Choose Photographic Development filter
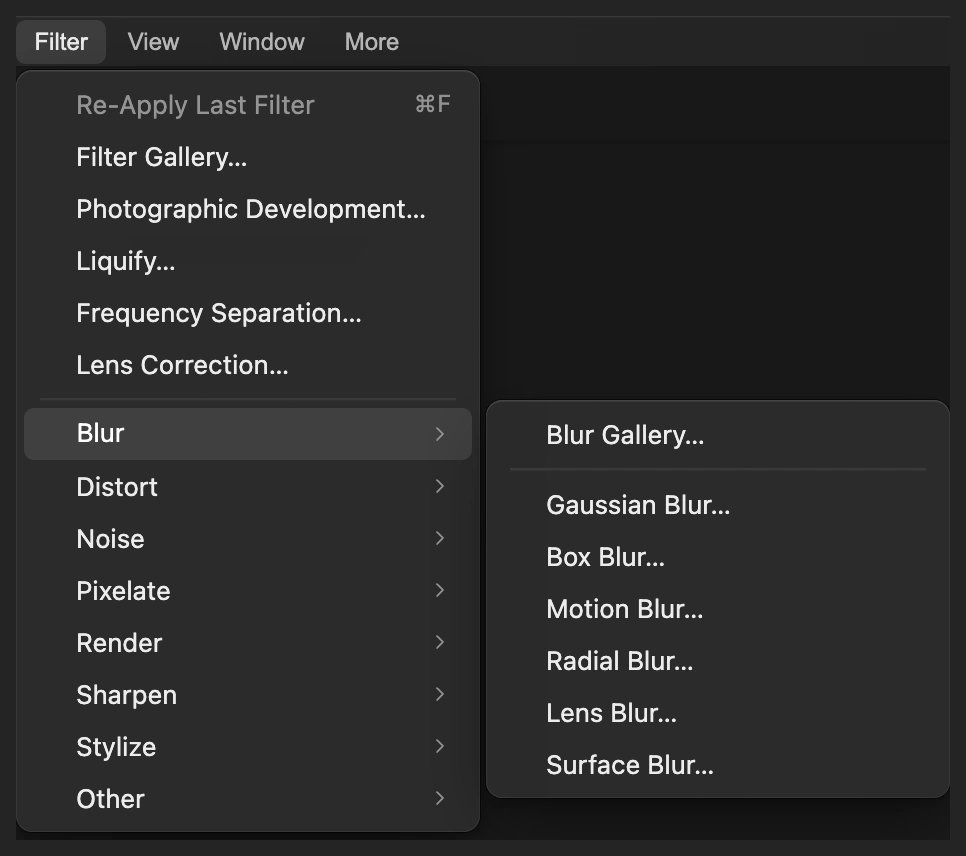966x856 pixels. (248, 209)
